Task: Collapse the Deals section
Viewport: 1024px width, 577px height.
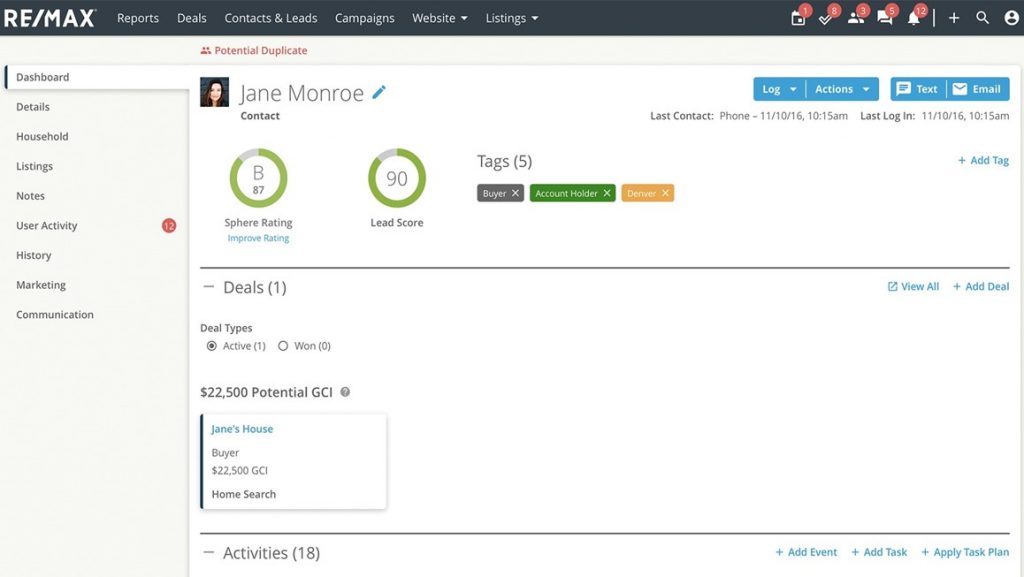Action: 209,287
